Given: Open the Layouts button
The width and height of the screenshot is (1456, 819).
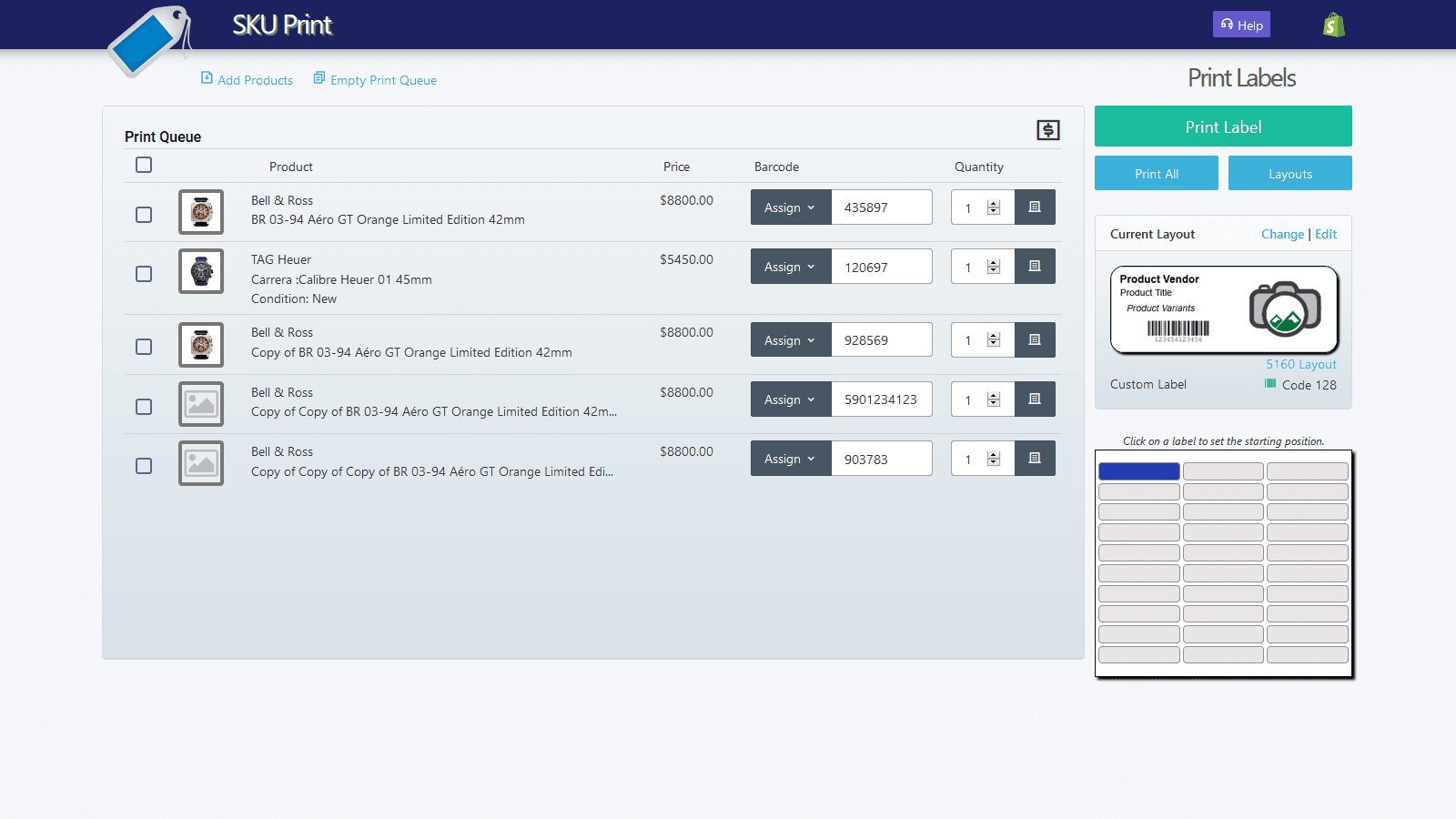Looking at the screenshot, I should click(x=1289, y=174).
